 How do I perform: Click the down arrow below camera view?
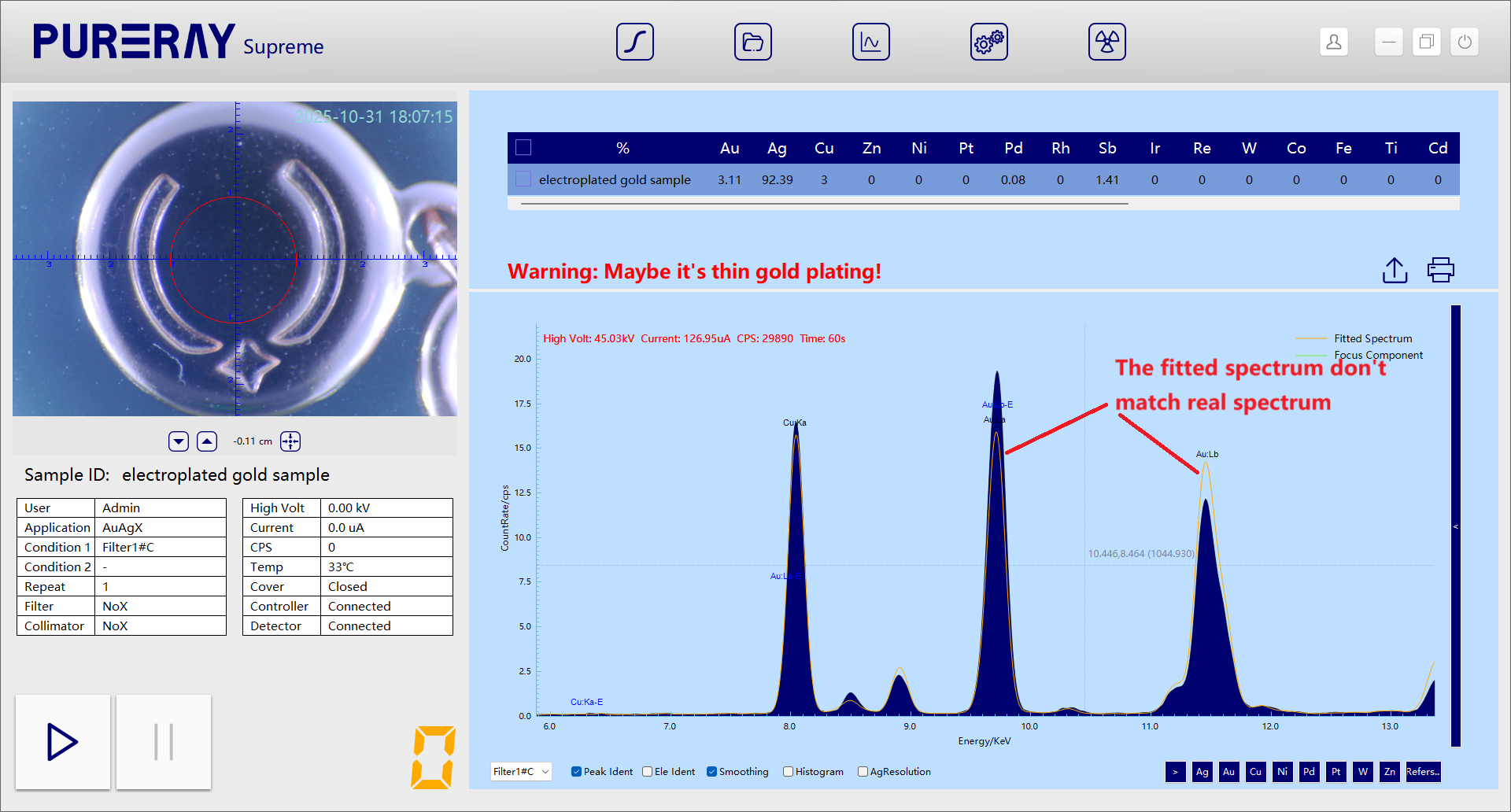click(x=179, y=441)
